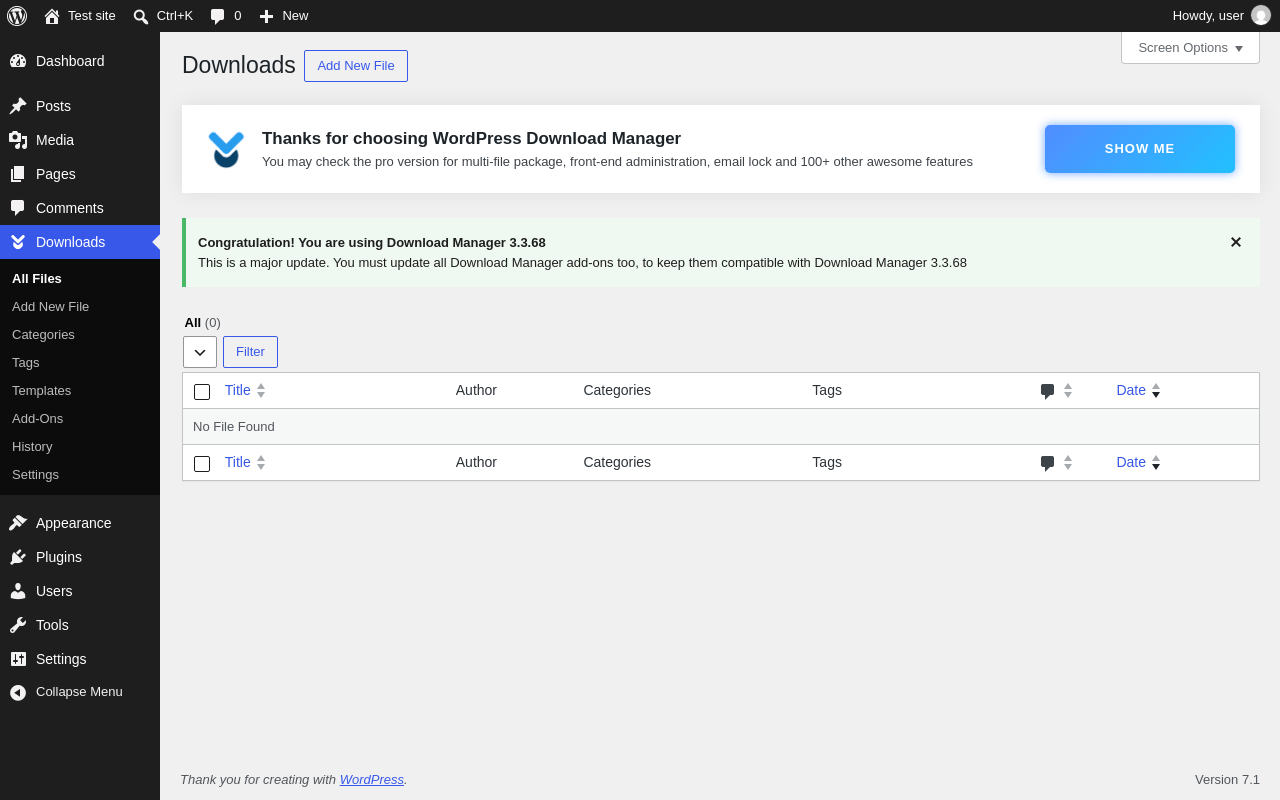Image resolution: width=1280 pixels, height=800 pixels.
Task: Click the Title column link in header
Action: (238, 391)
